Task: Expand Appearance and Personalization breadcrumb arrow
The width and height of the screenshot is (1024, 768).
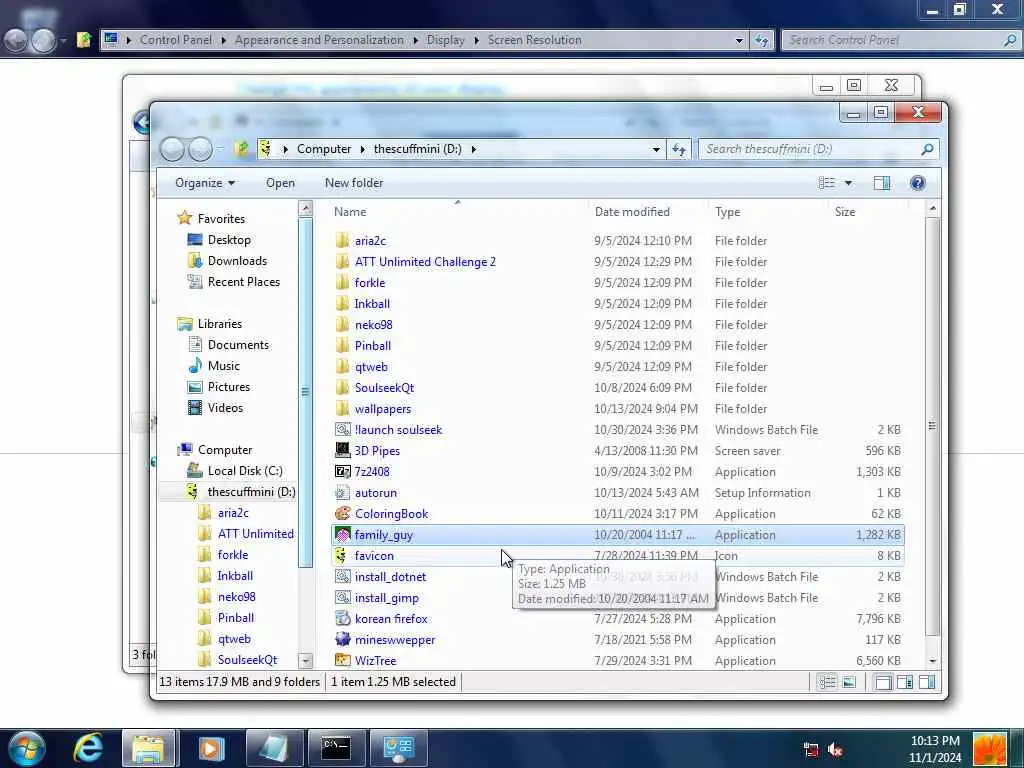Action: [x=415, y=40]
